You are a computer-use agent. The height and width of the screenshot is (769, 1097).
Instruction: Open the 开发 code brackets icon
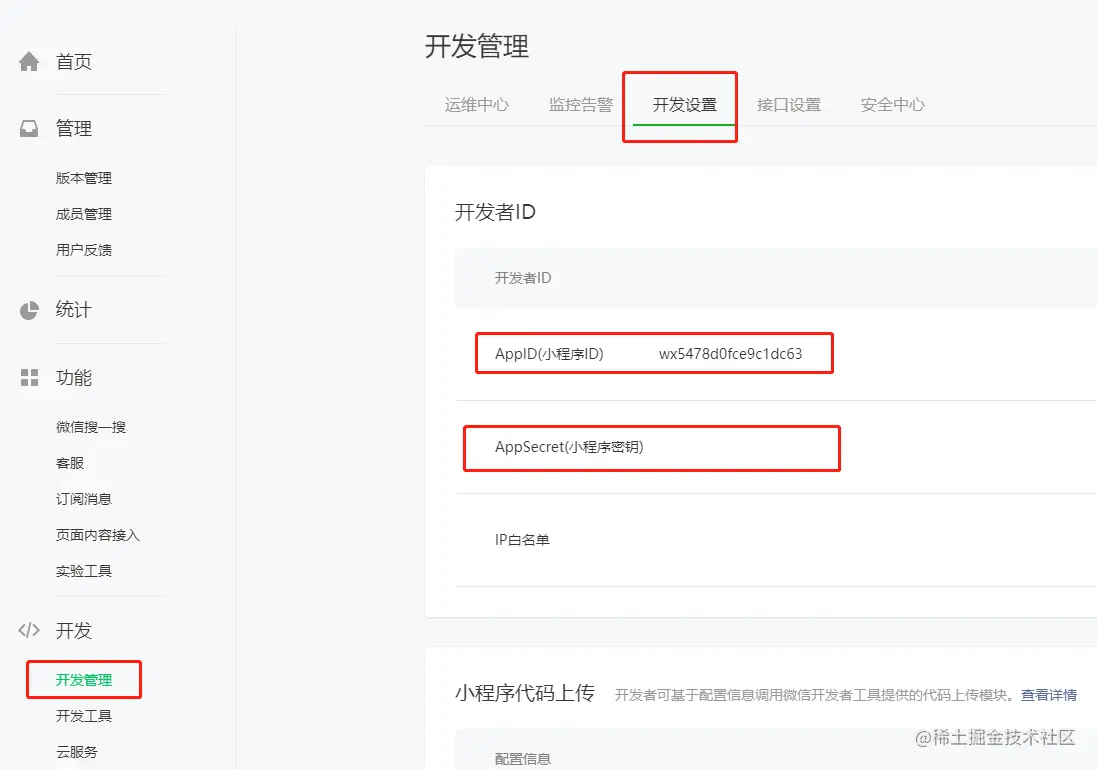pyautogui.click(x=28, y=630)
